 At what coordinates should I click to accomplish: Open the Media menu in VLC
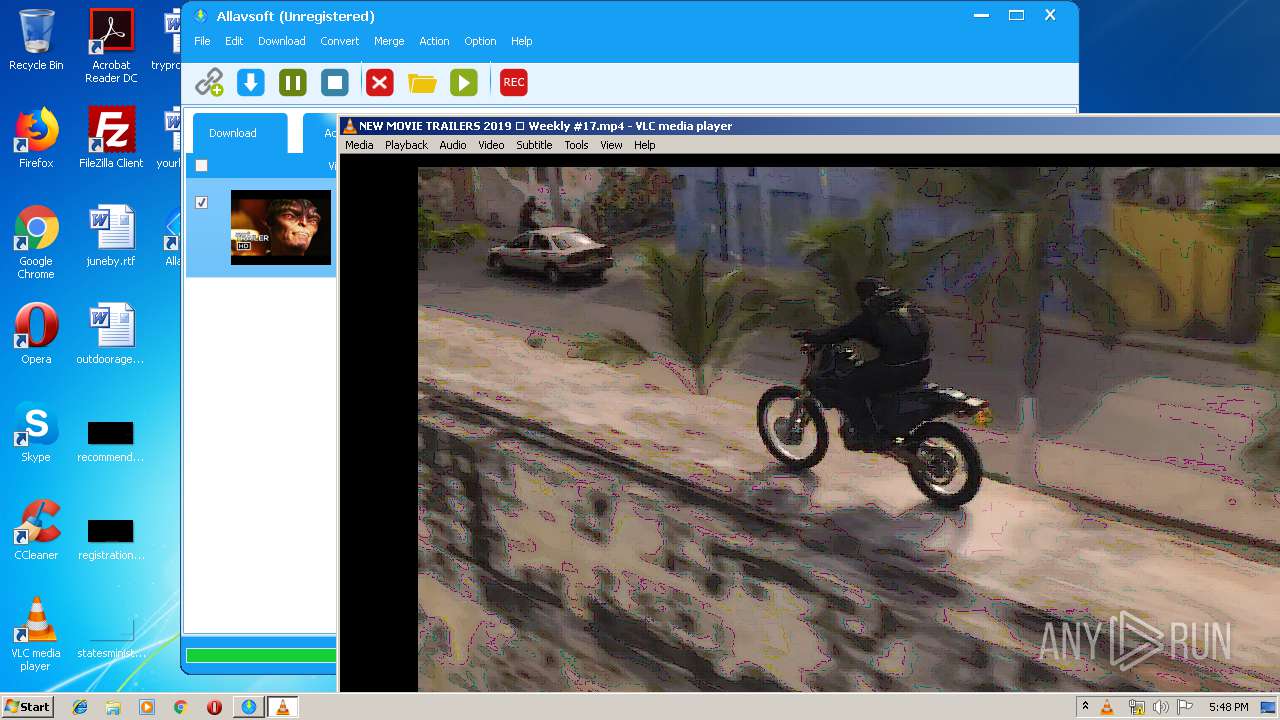[x=359, y=145]
